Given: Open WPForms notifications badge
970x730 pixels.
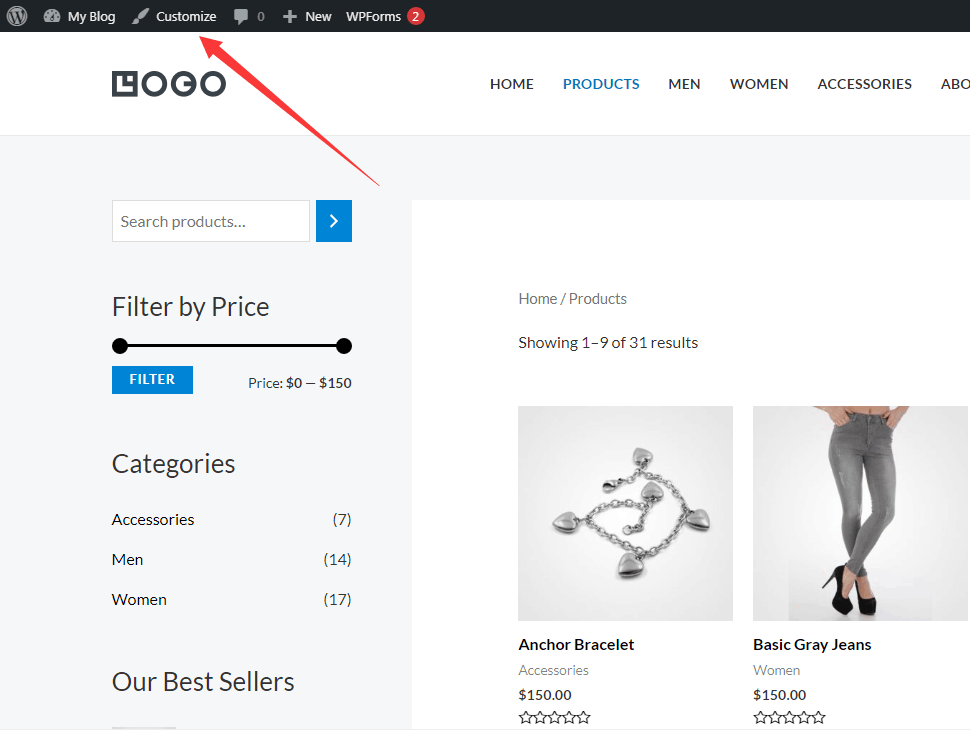Looking at the screenshot, I should click(415, 16).
